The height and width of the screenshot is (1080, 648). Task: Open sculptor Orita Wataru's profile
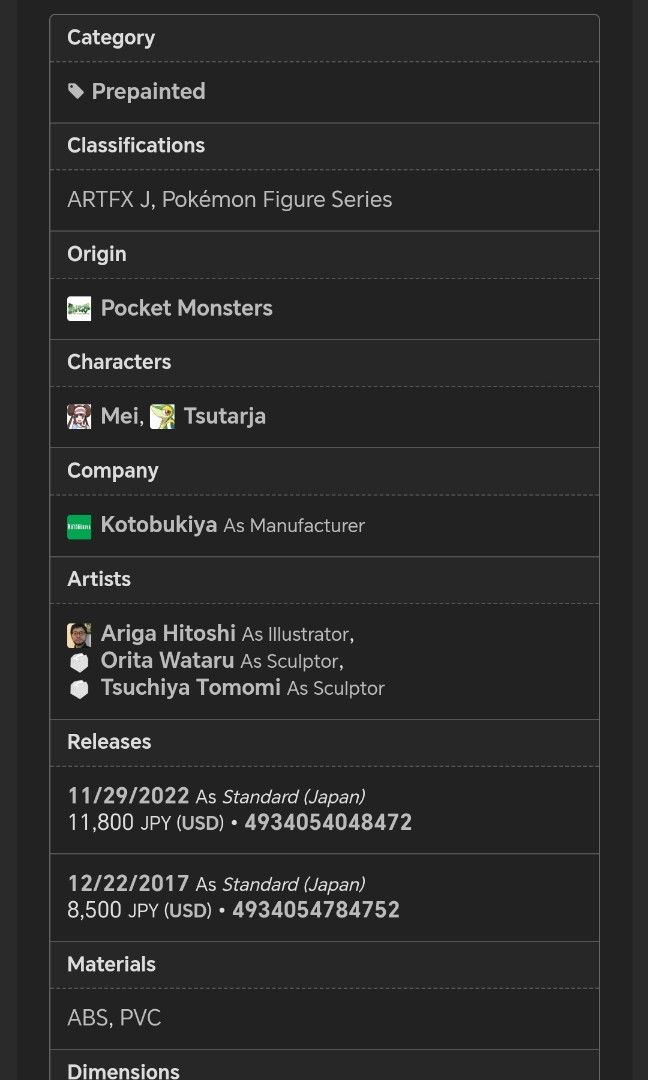pyautogui.click(x=167, y=661)
